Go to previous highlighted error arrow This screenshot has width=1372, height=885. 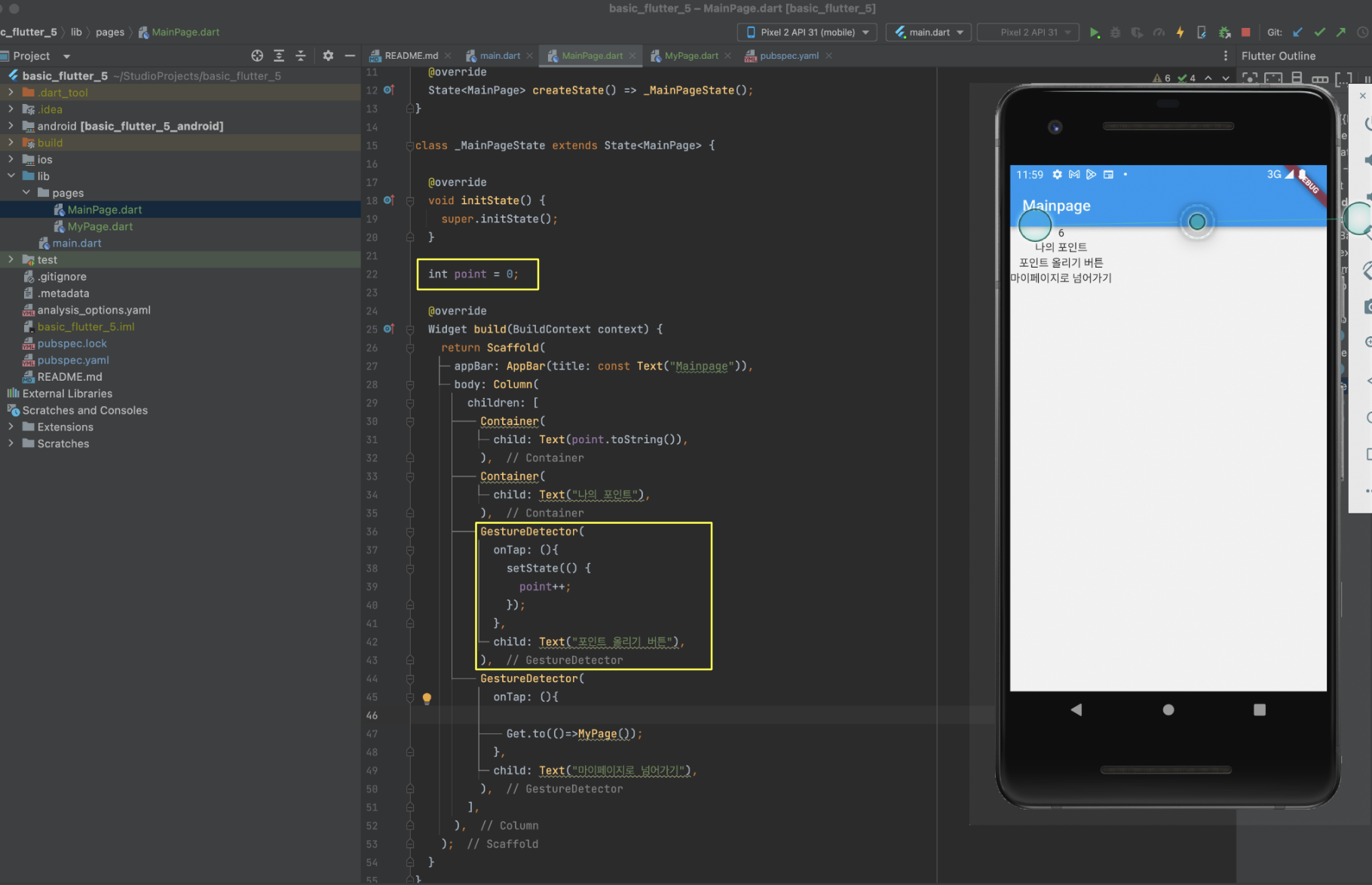(1208, 78)
